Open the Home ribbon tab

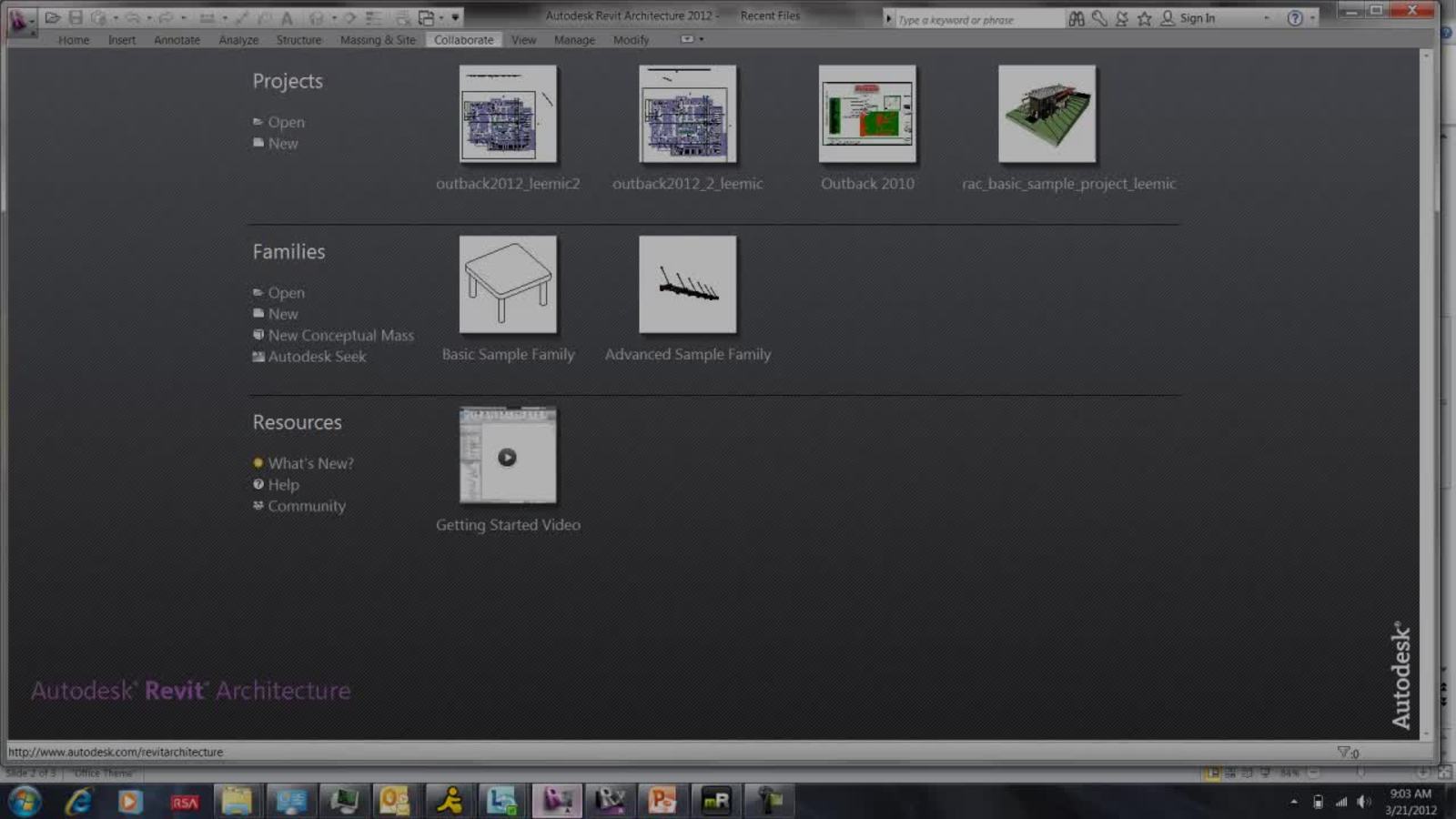(74, 40)
